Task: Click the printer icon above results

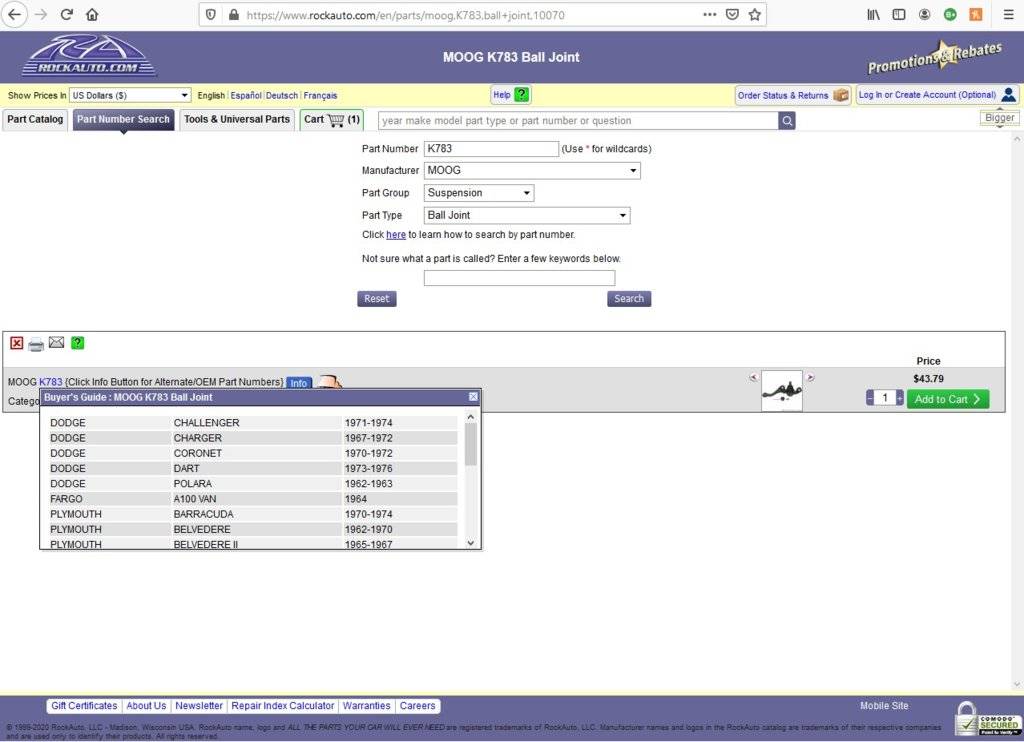Action: [x=36, y=344]
